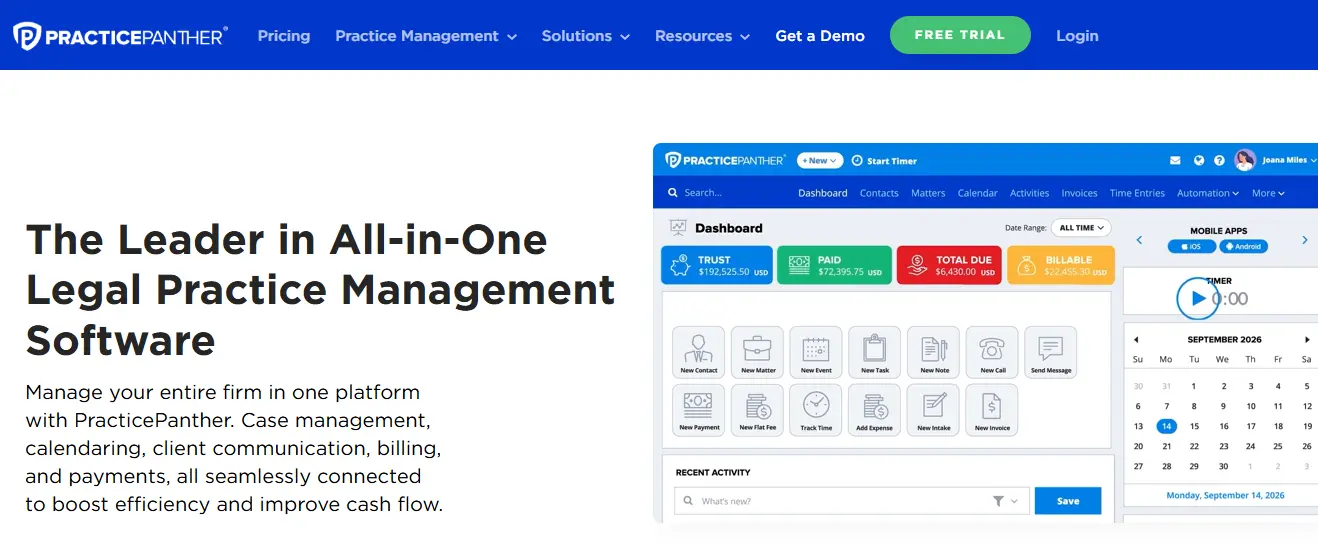Click the left arrow beside Mobile Apps
Viewport: 1318px width, 551px height.
1139,240
